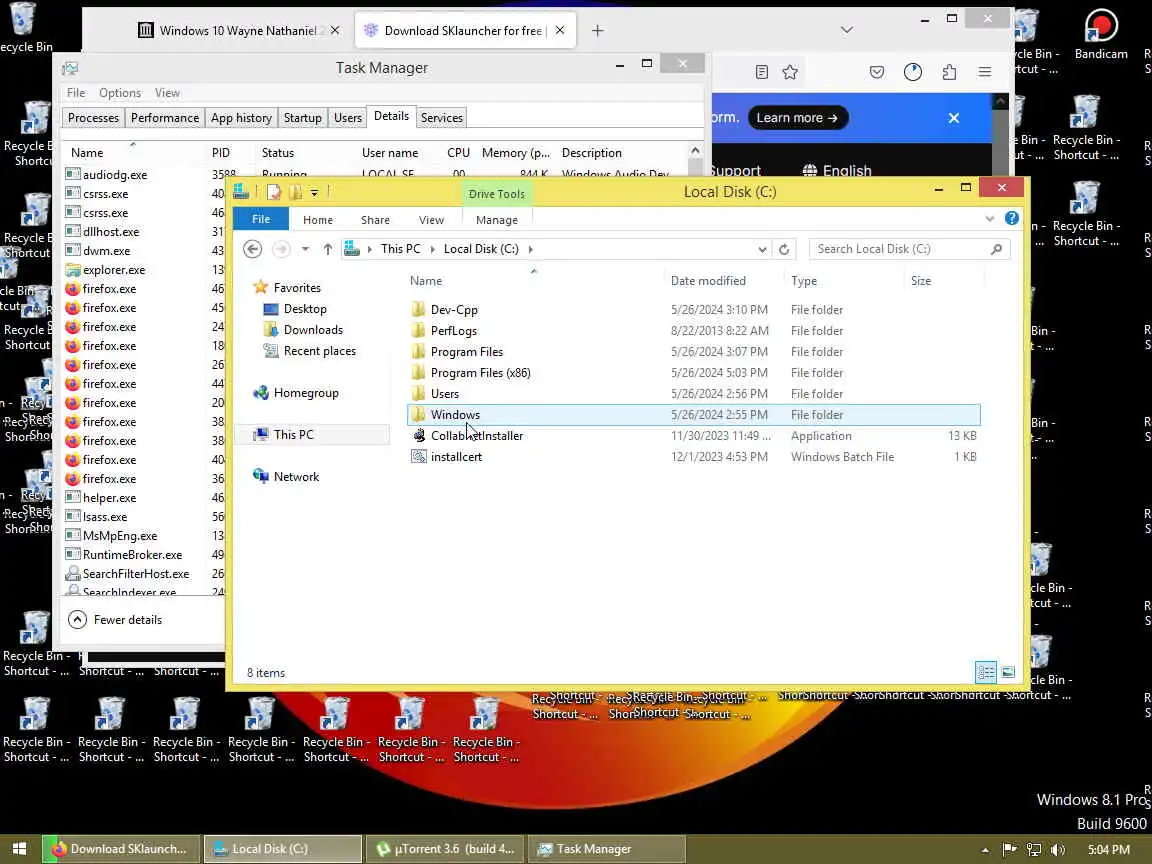Open the Task Manager Options menu
The height and width of the screenshot is (864, 1152).
tap(120, 93)
